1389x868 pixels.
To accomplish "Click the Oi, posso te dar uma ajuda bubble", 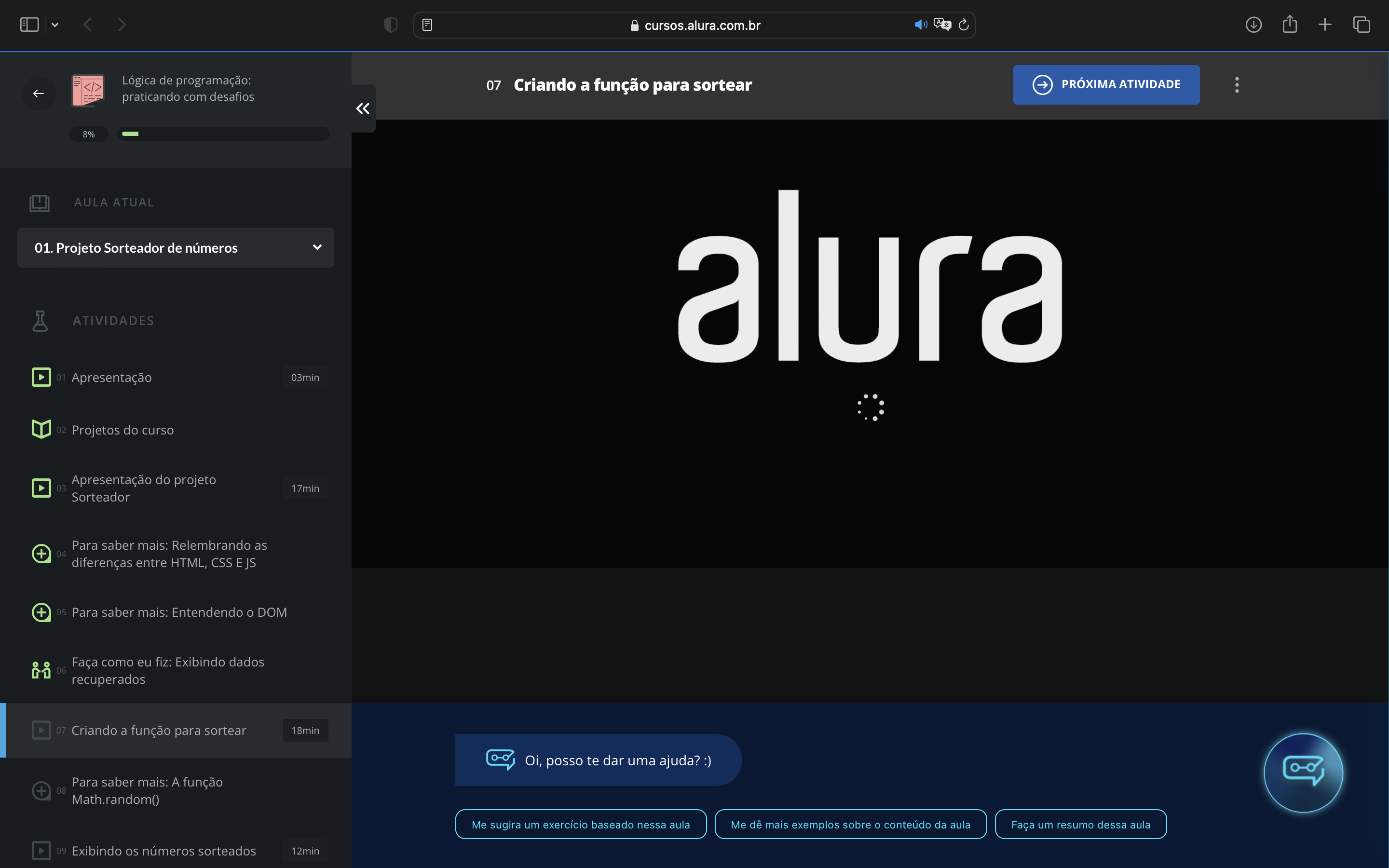I will click(x=598, y=760).
